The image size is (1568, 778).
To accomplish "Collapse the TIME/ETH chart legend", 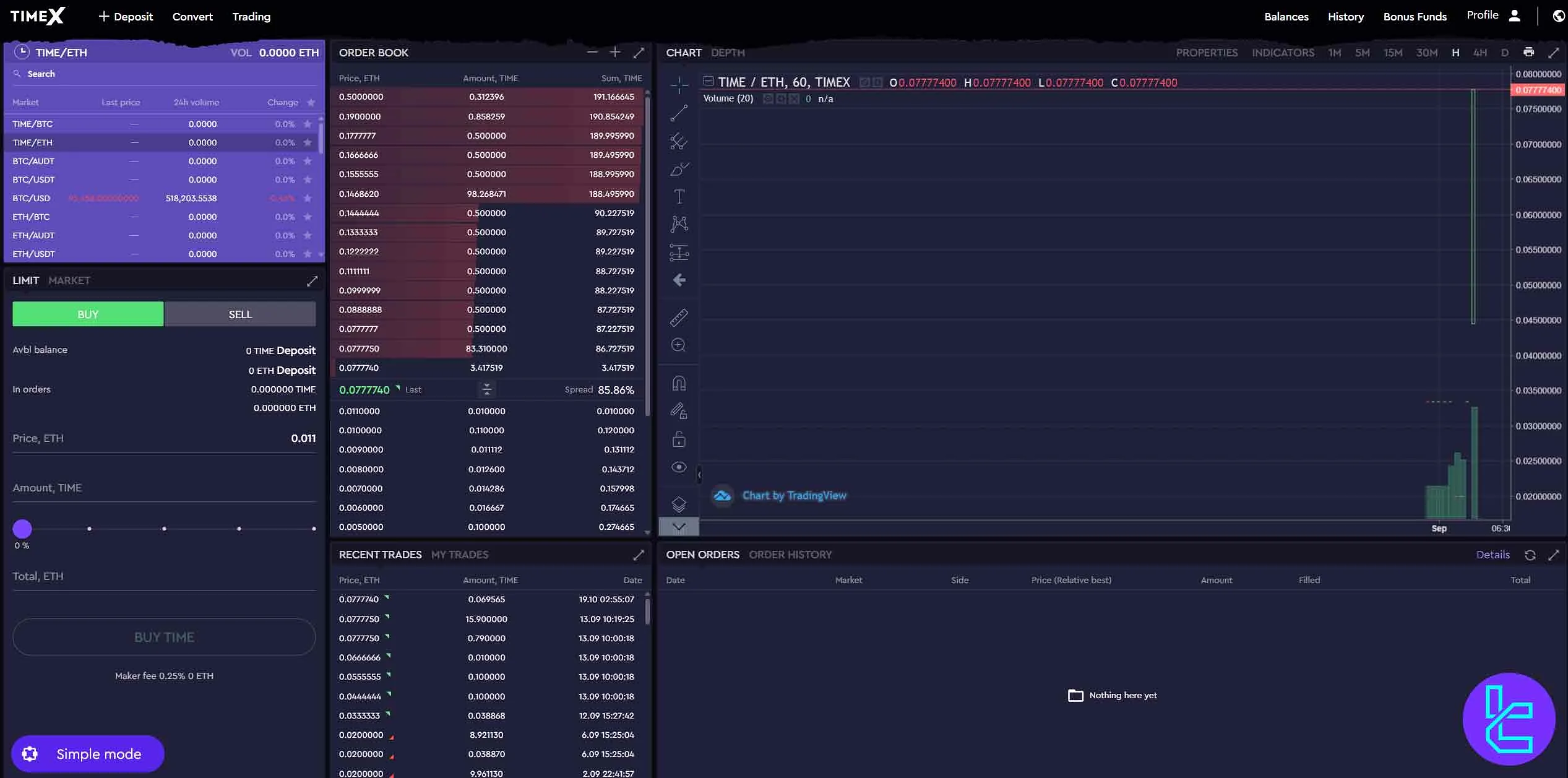I will 709,81.
